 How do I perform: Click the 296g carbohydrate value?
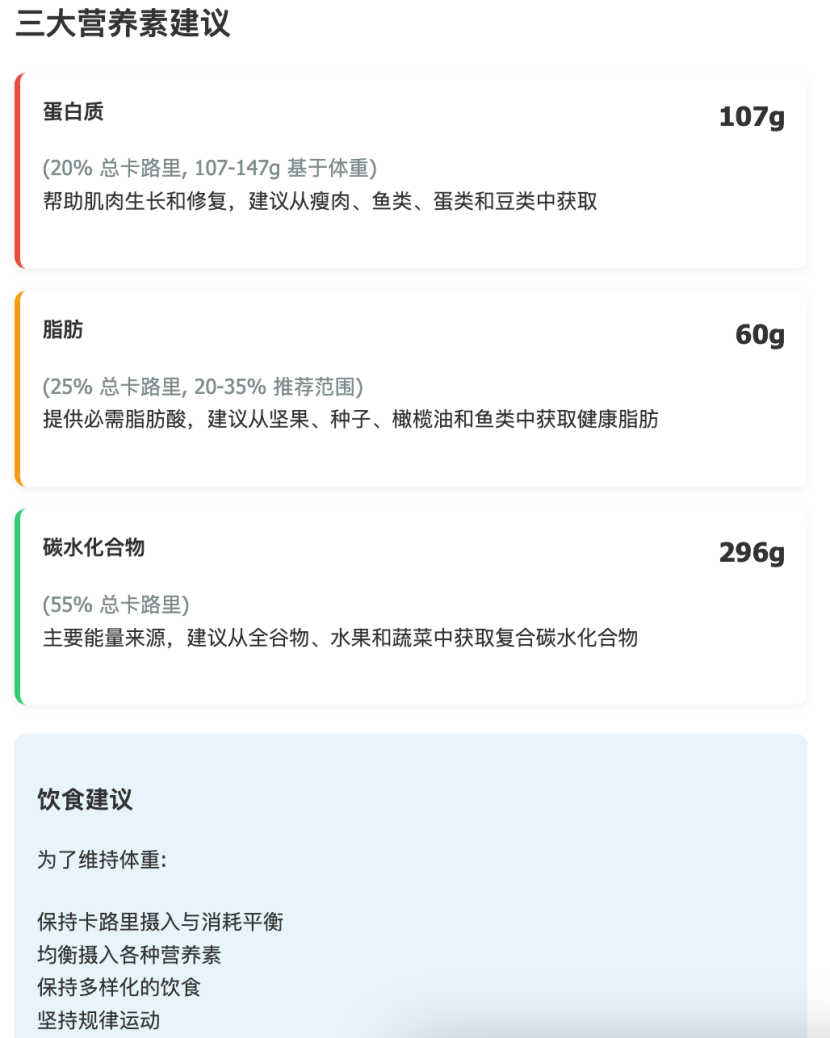click(752, 553)
